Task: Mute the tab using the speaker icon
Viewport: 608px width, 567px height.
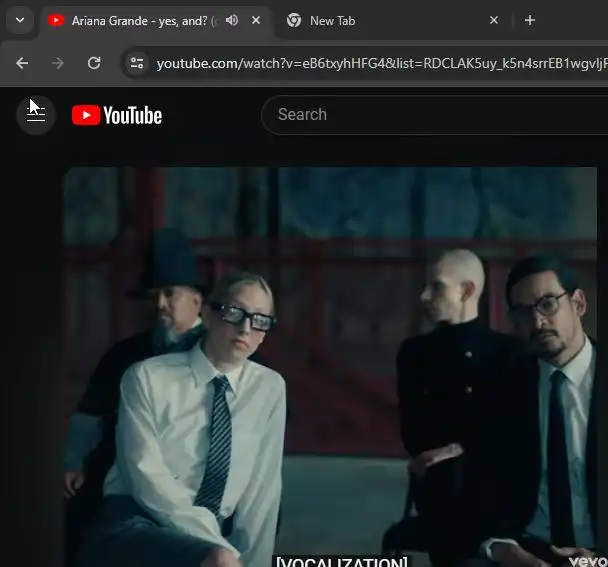Action: pos(232,20)
